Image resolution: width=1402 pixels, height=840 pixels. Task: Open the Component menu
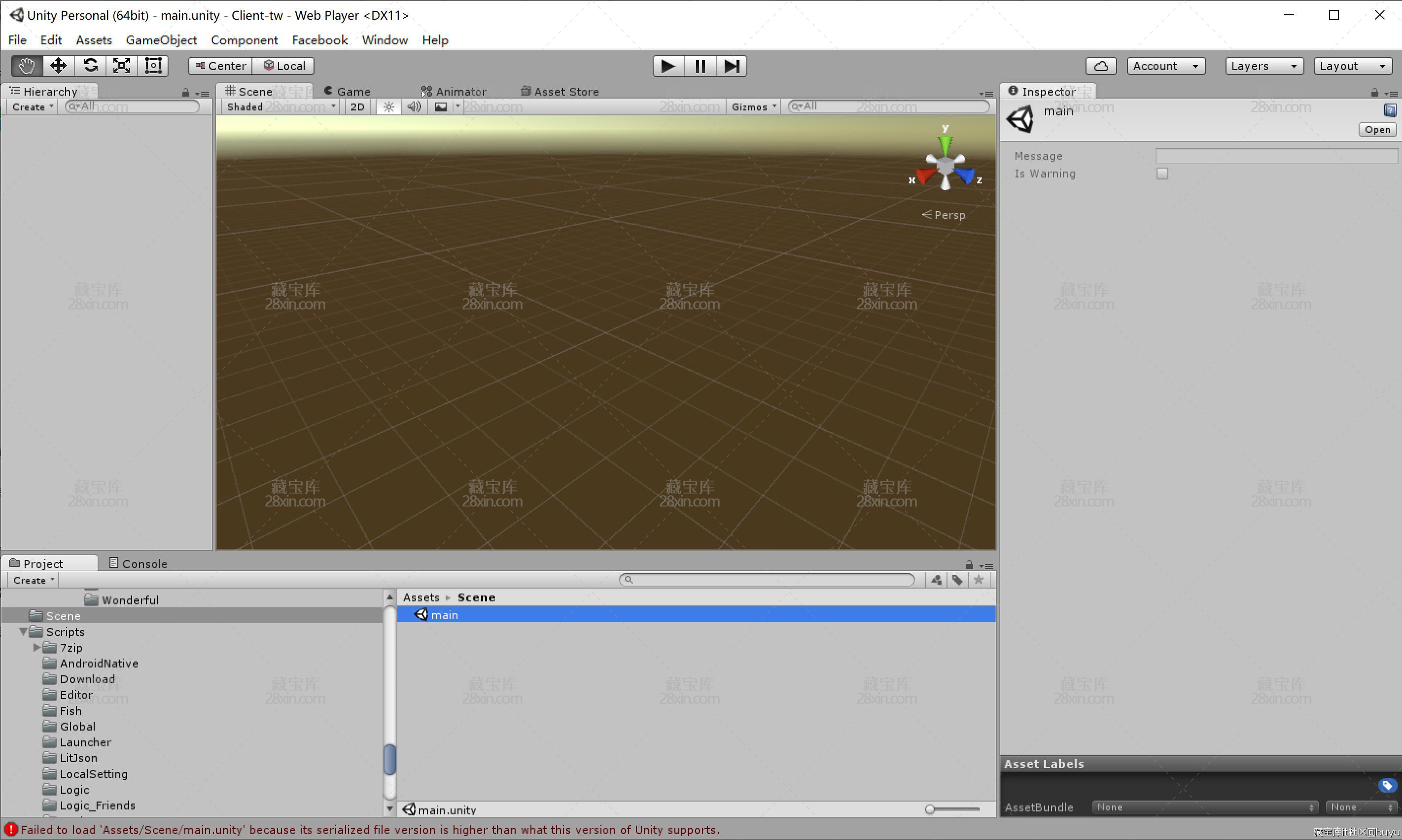pos(245,40)
